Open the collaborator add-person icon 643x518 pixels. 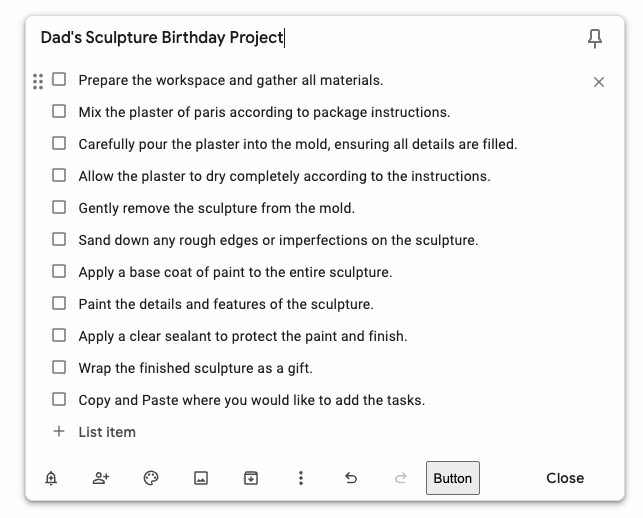[x=101, y=478]
